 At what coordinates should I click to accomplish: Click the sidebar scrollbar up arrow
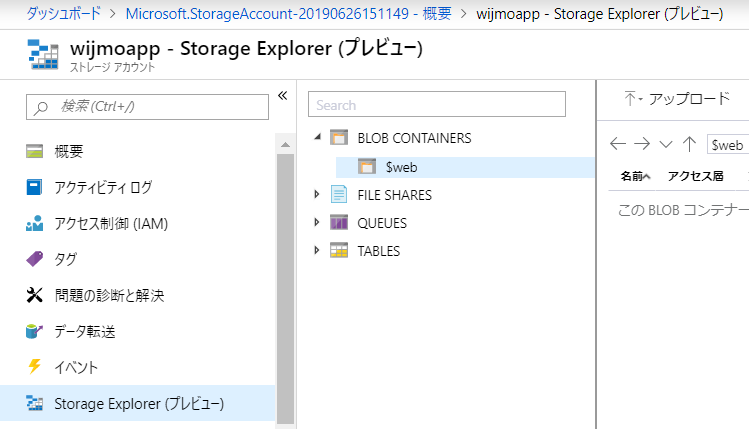(x=286, y=144)
